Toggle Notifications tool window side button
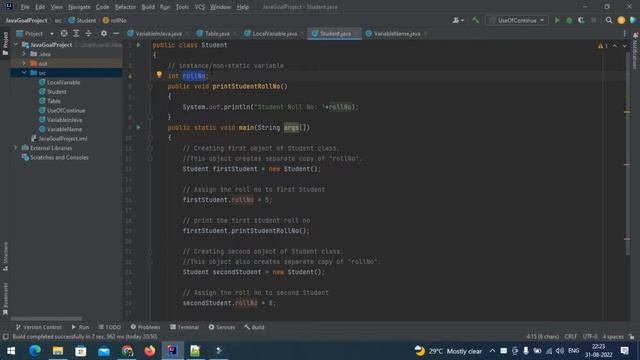This screenshot has width=640, height=360. (x=635, y=51)
